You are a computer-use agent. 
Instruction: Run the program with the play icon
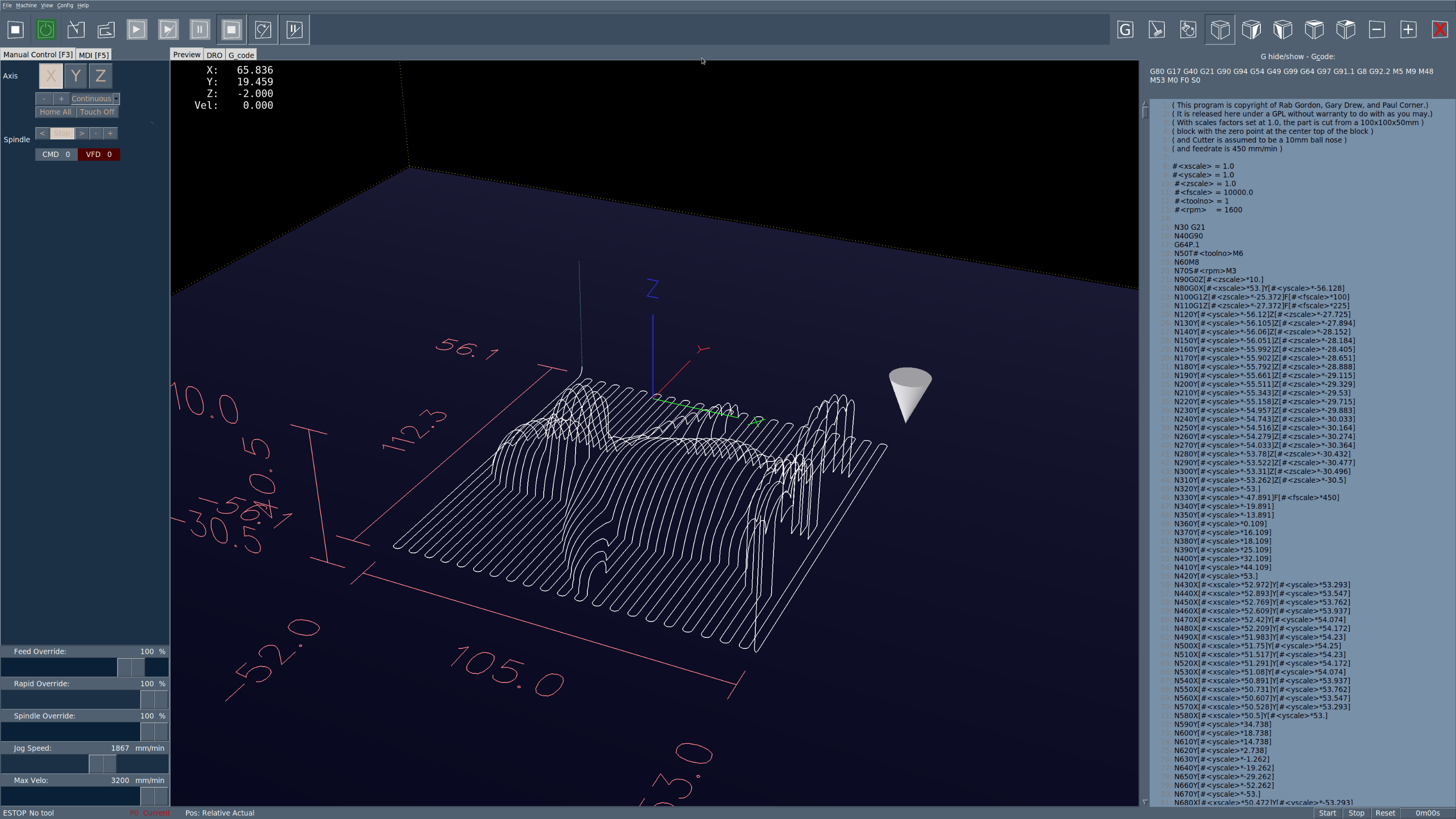137,30
